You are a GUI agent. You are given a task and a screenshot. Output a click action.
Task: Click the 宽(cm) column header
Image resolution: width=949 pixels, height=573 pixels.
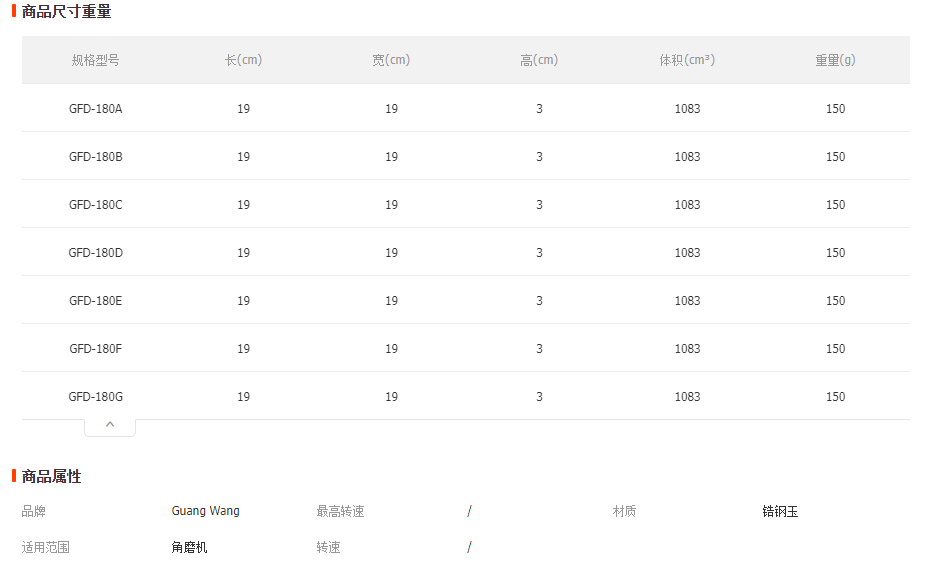[x=391, y=60]
